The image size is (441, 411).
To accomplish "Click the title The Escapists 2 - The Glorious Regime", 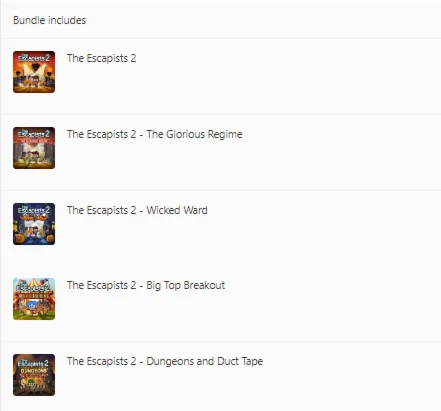I will [x=155, y=134].
